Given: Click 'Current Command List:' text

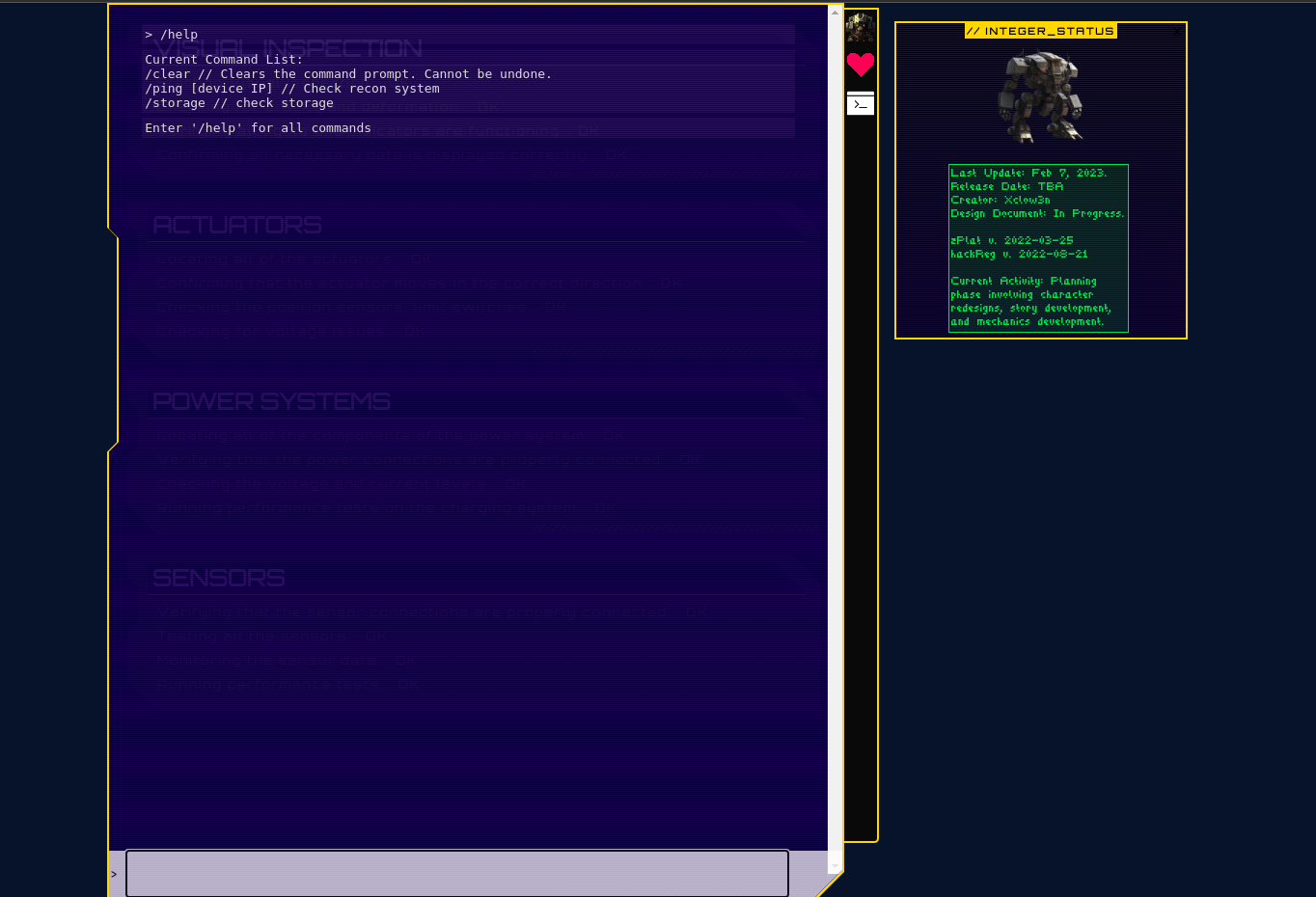Looking at the screenshot, I should coord(224,60).
